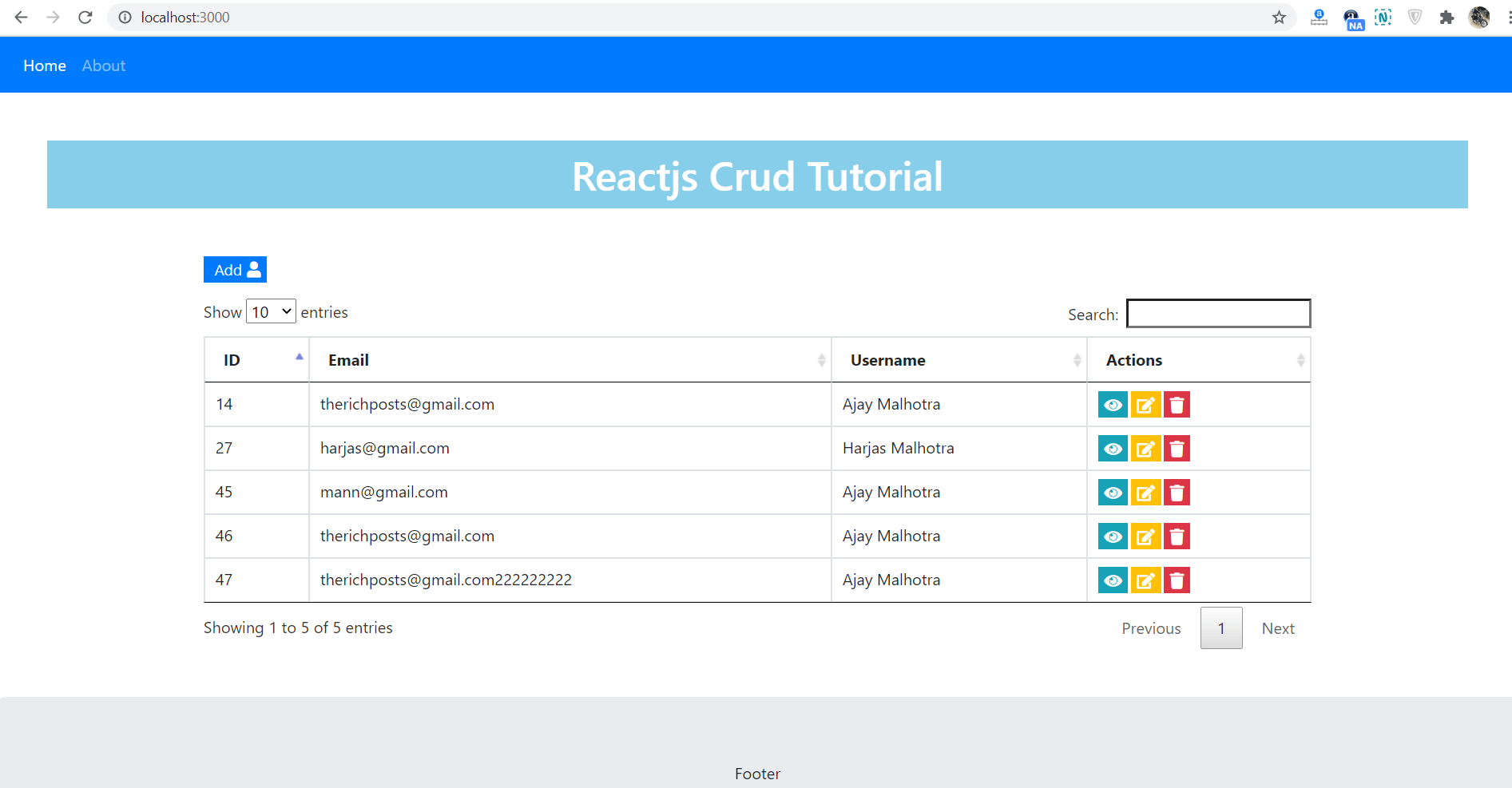
Task: Click the Previous pagination link
Action: pyautogui.click(x=1151, y=628)
